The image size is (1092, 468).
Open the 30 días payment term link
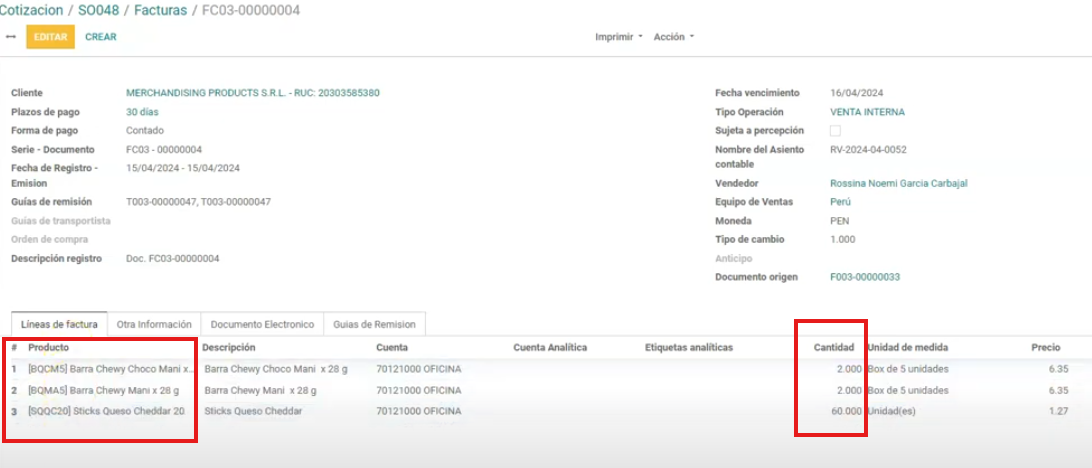click(x=142, y=112)
